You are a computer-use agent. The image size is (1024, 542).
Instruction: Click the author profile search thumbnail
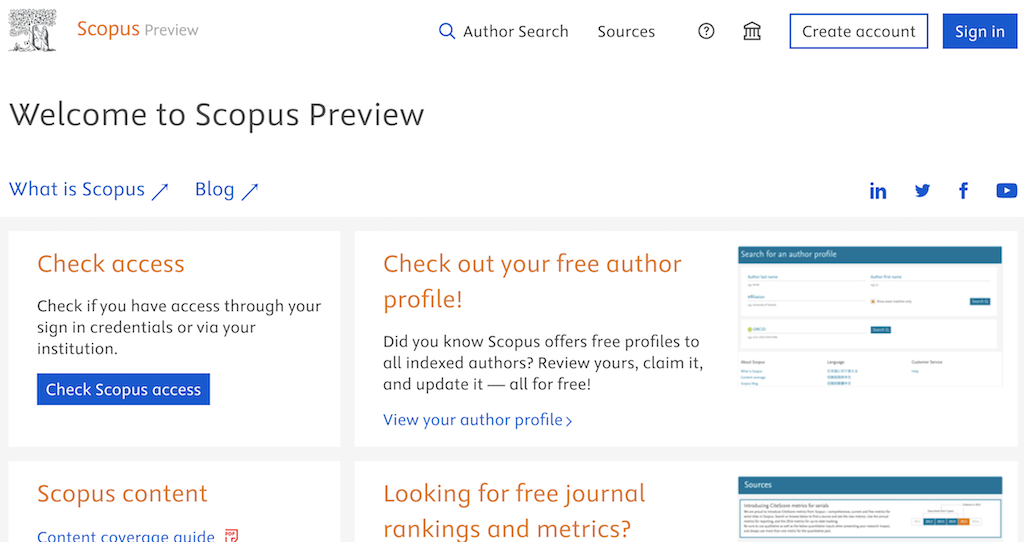869,315
